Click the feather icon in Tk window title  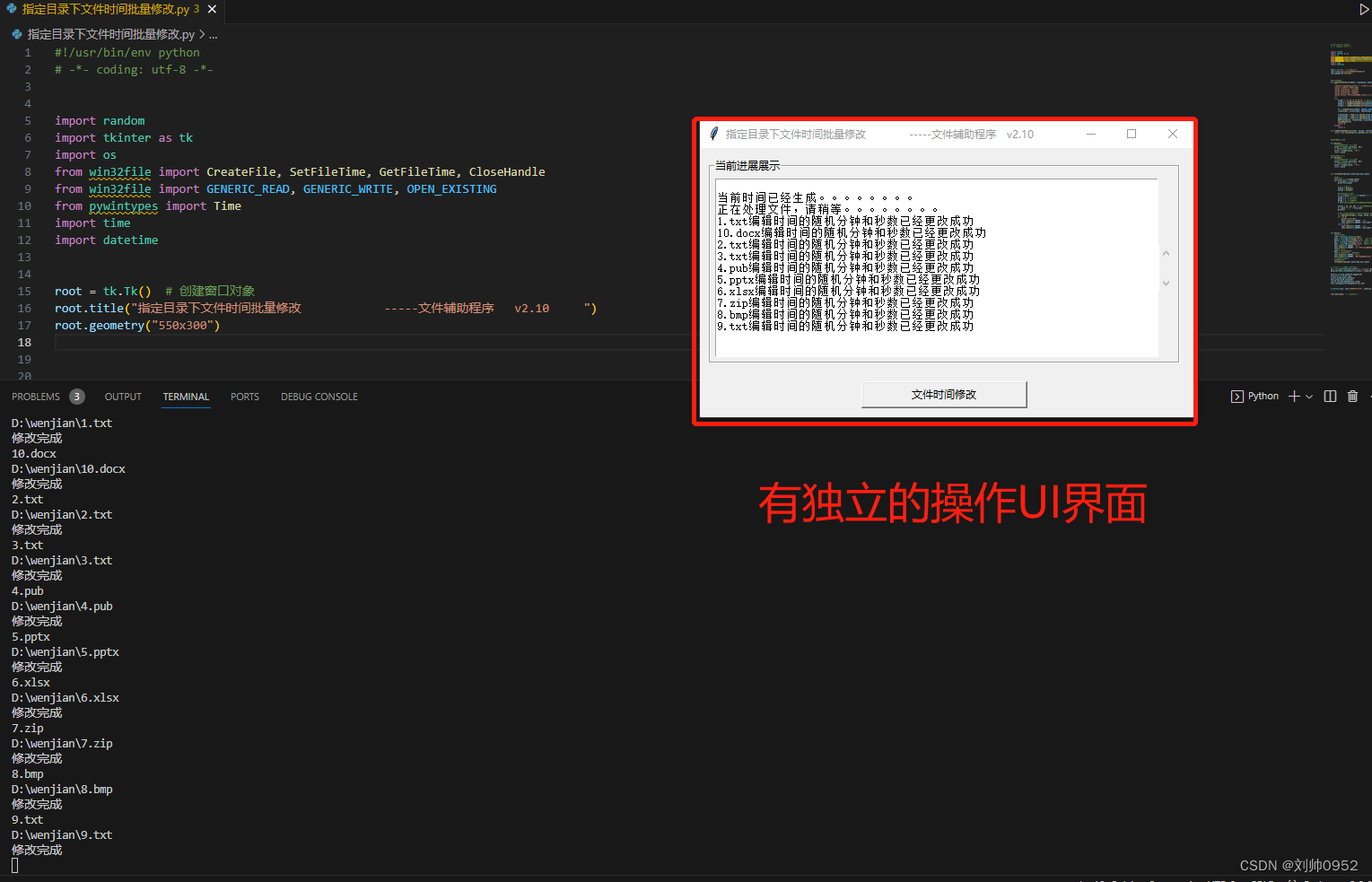[714, 134]
